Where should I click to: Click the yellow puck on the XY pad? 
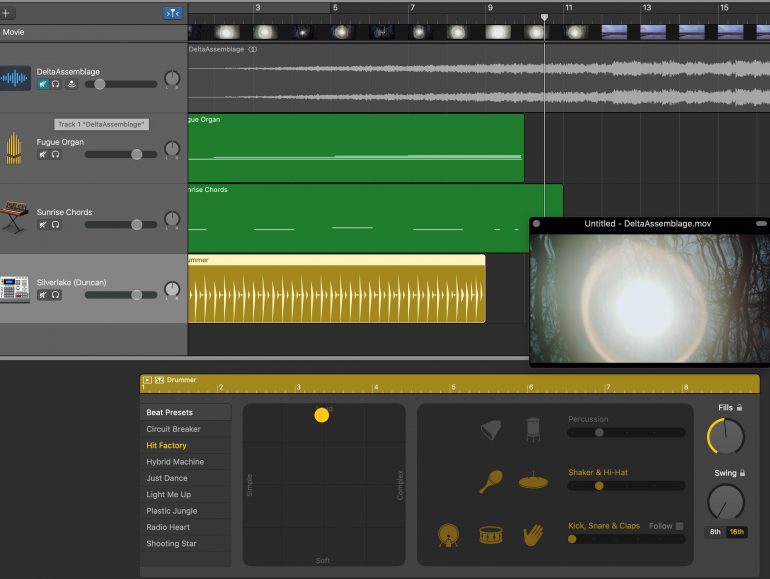[321, 415]
